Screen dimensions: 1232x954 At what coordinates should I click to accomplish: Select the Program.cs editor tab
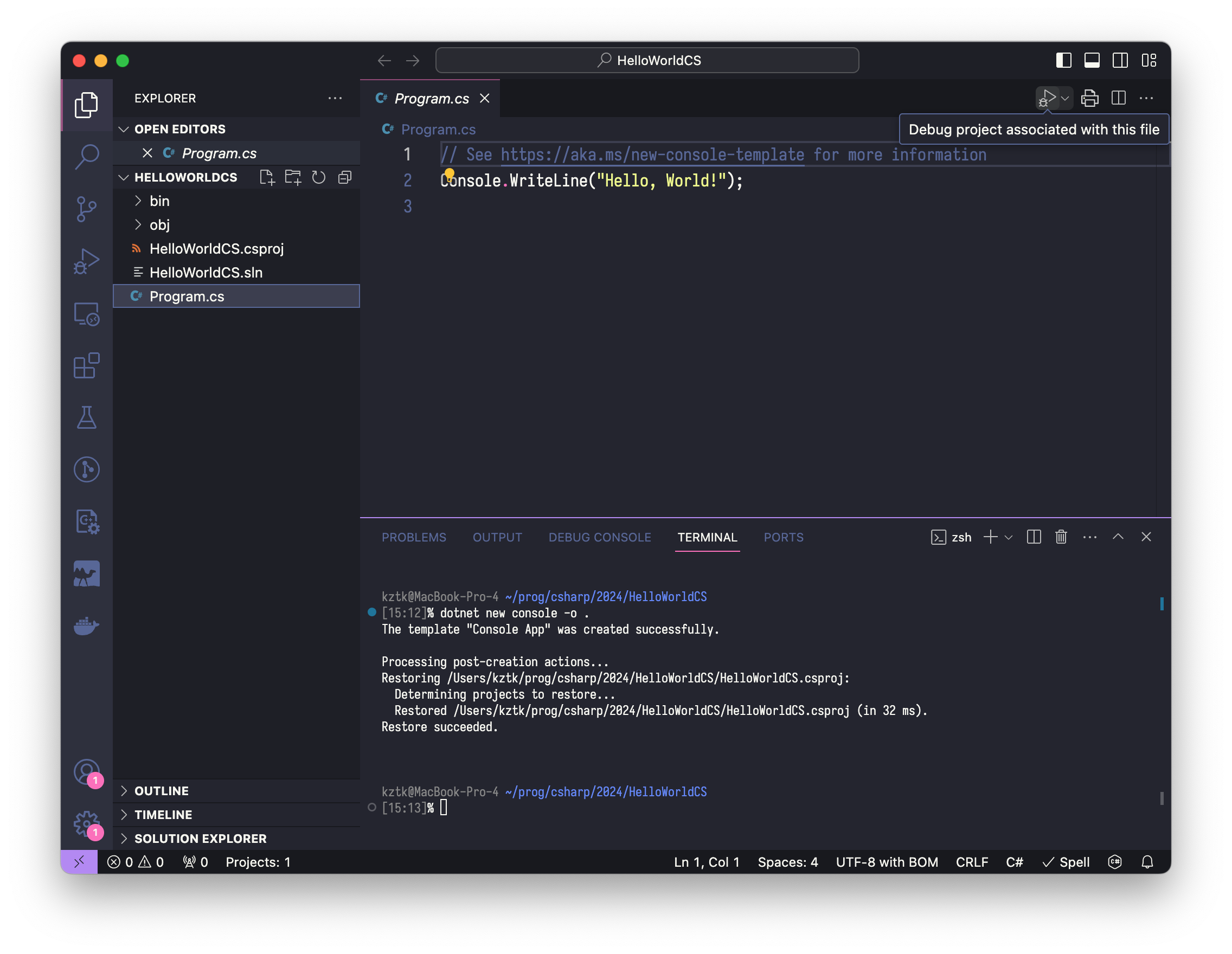[x=431, y=98]
